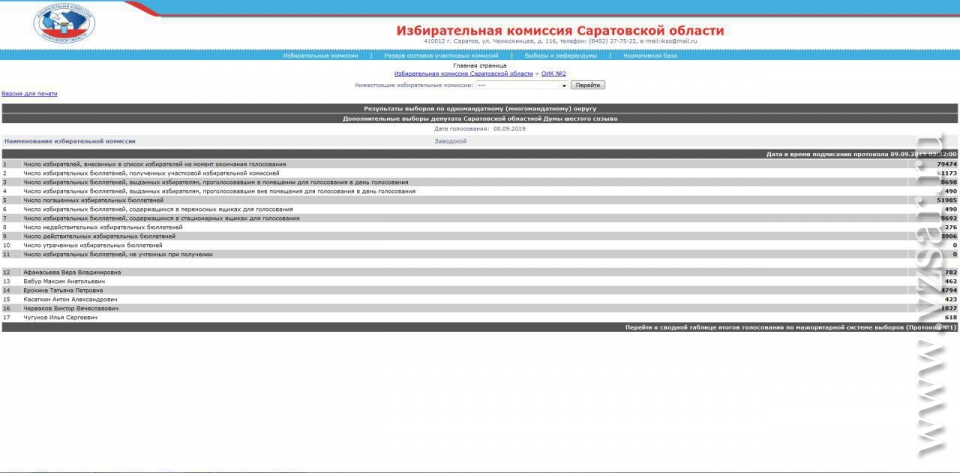Screen dimensions: 960x473
Task: Select the row бюллетеней, не учтенных при получении
Action: (x=479, y=254)
